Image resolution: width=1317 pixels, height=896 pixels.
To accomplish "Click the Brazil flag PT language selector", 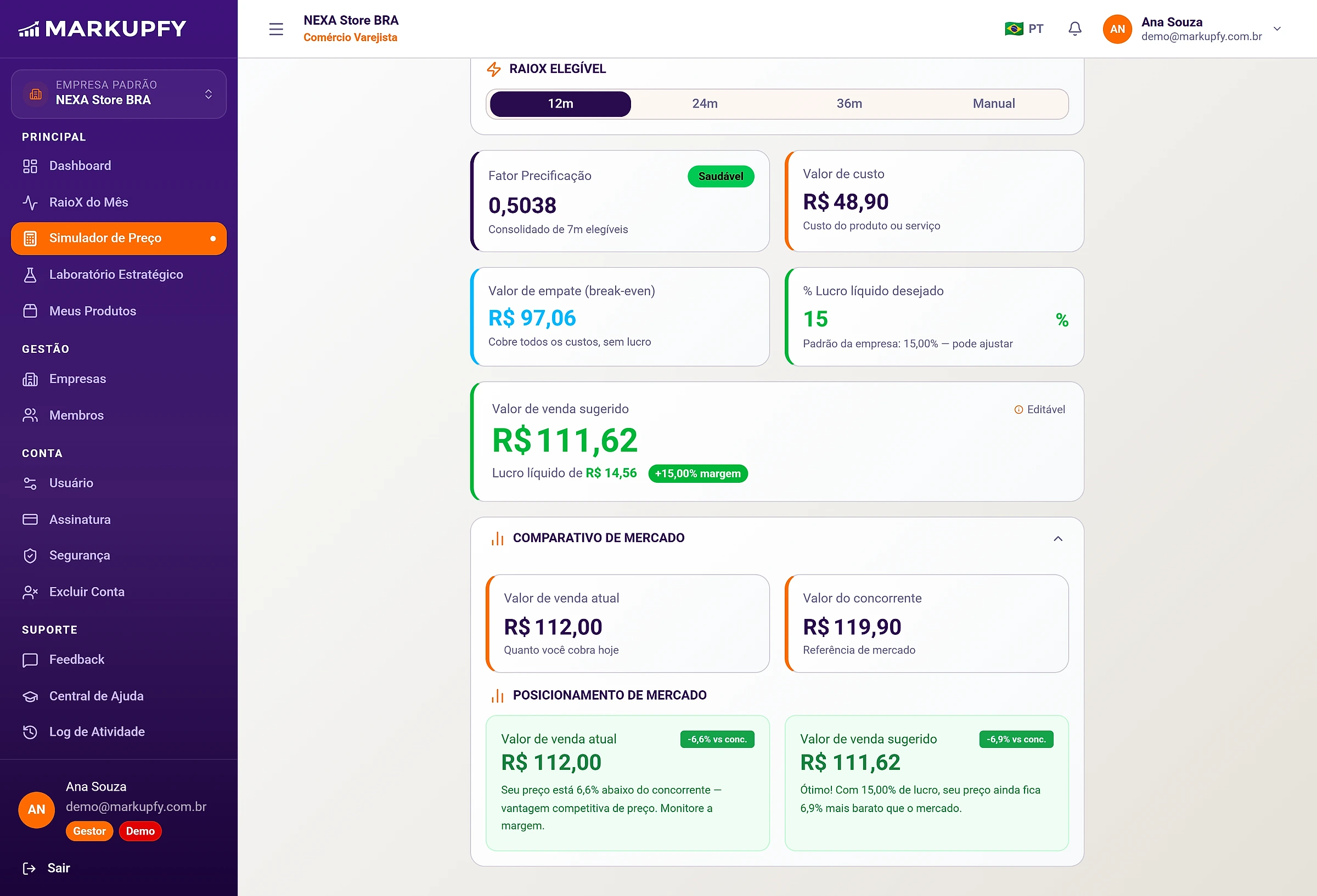I will 1023,29.
